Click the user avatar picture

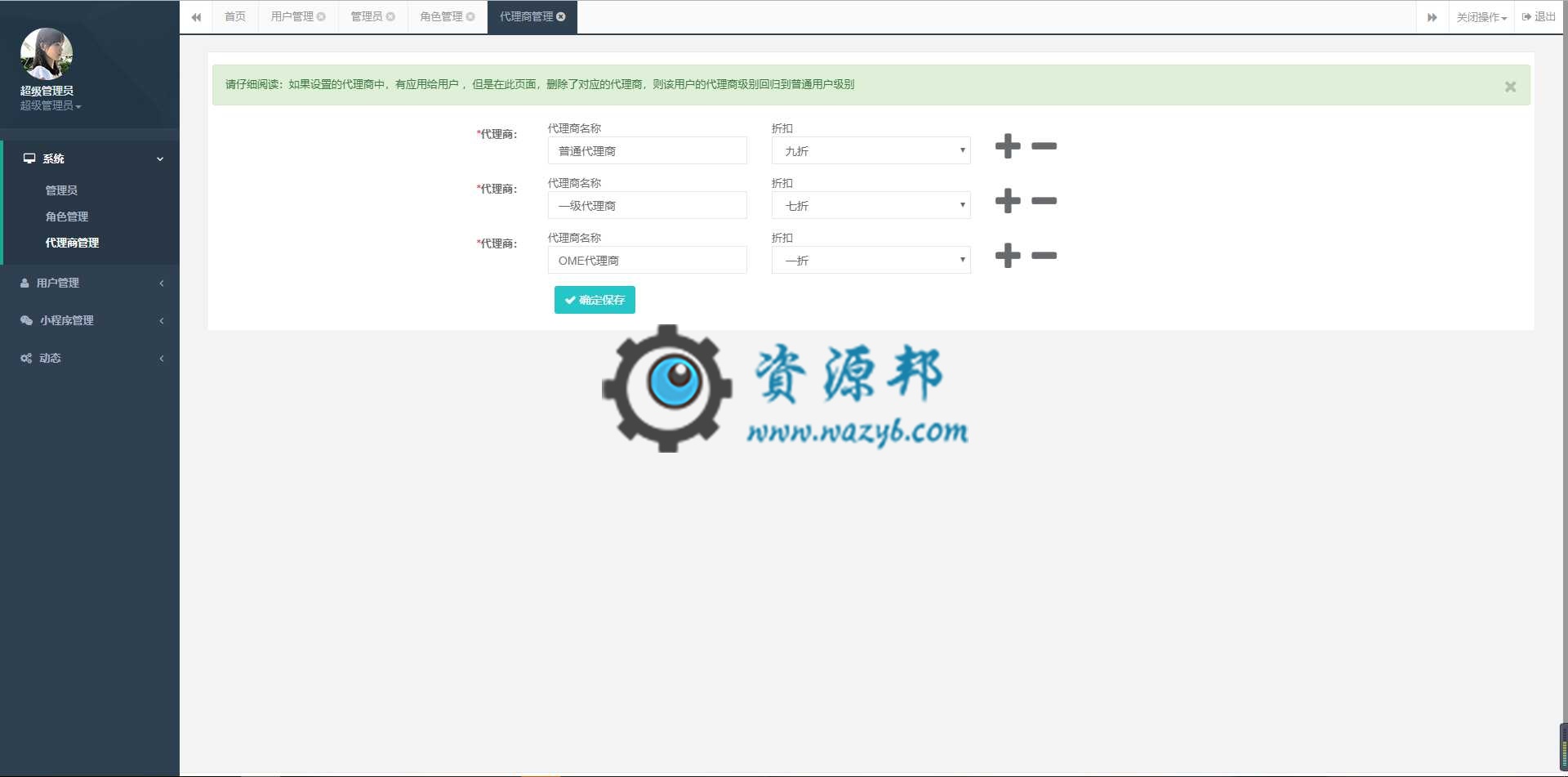tap(47, 54)
